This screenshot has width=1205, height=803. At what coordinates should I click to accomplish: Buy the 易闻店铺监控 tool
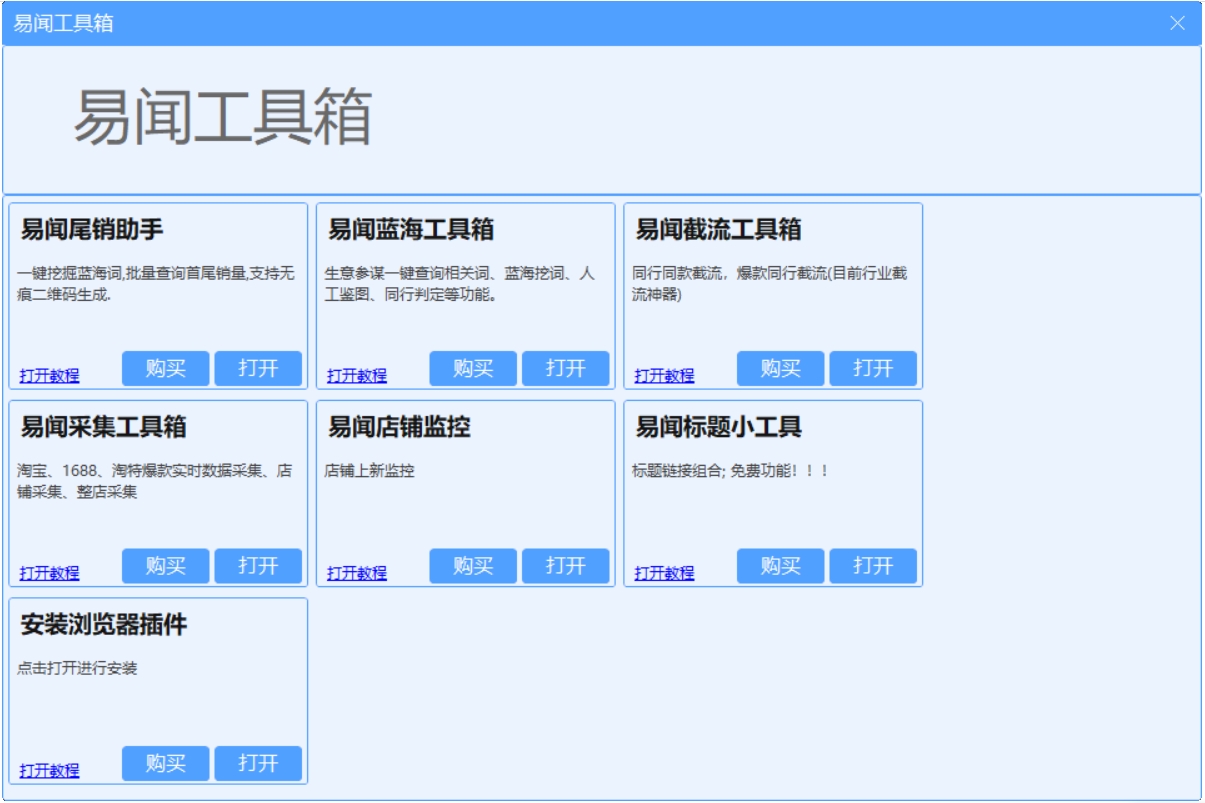pyautogui.click(x=473, y=566)
